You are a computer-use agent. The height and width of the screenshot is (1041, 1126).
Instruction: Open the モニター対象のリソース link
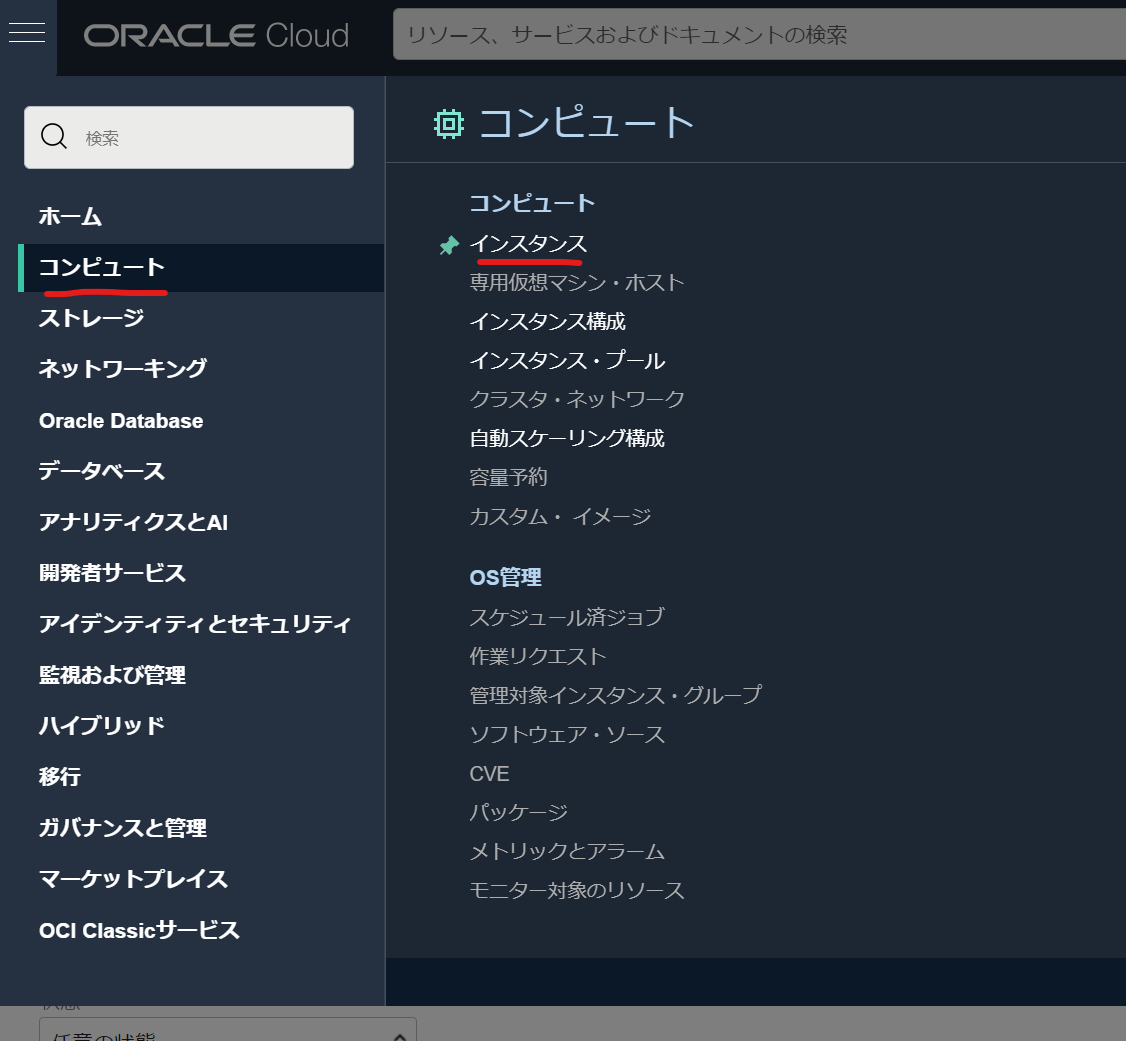point(577,890)
